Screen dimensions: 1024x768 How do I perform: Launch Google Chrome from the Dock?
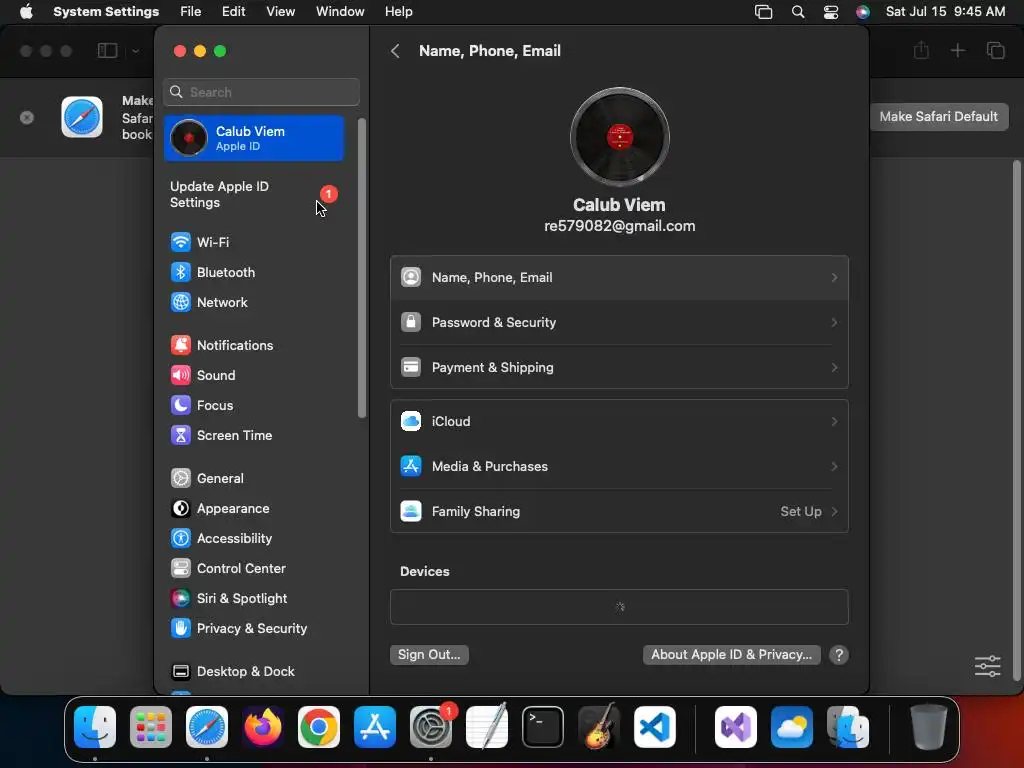(319, 727)
